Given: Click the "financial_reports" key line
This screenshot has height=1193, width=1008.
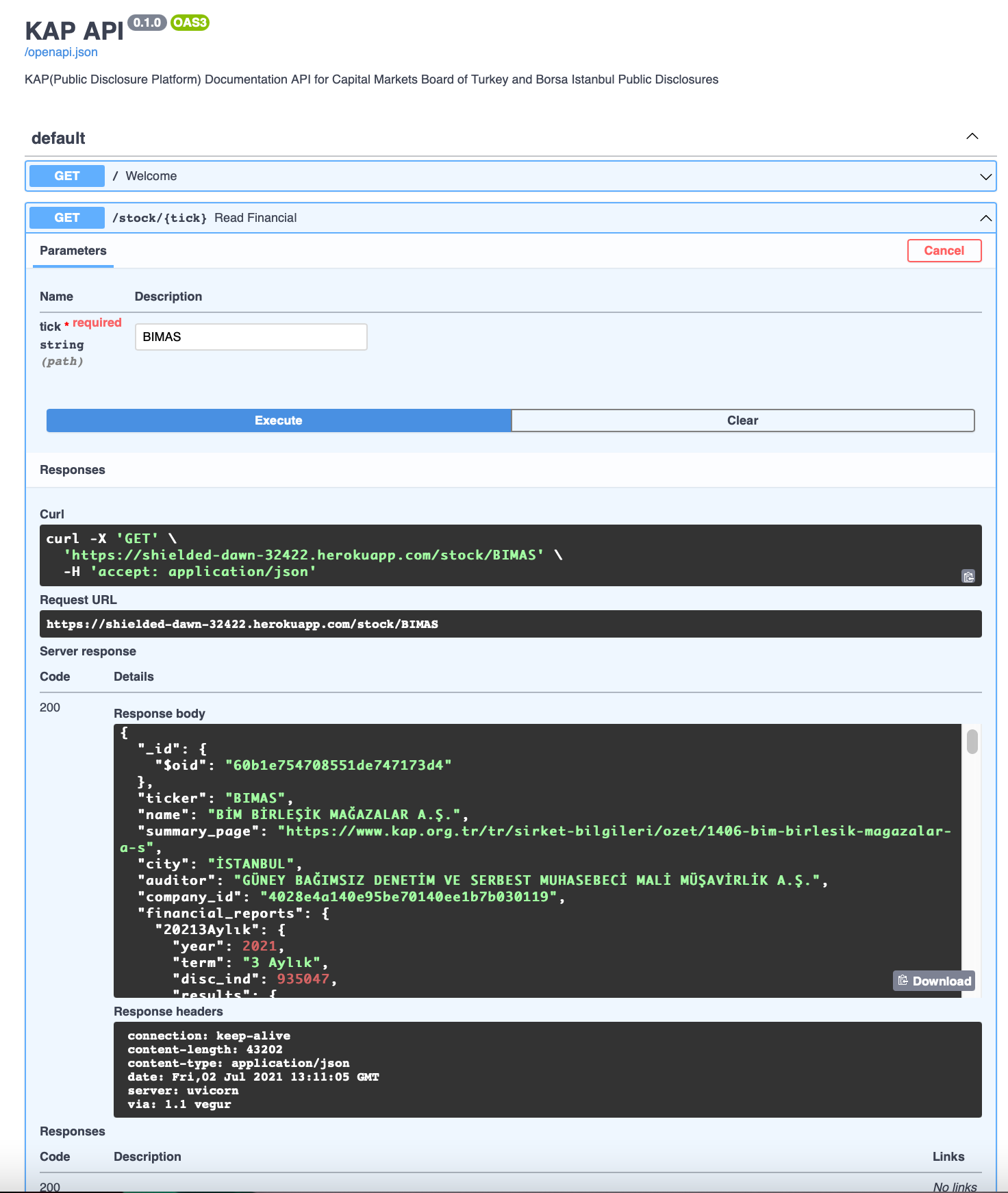Looking at the screenshot, I should pyautogui.click(x=234, y=913).
